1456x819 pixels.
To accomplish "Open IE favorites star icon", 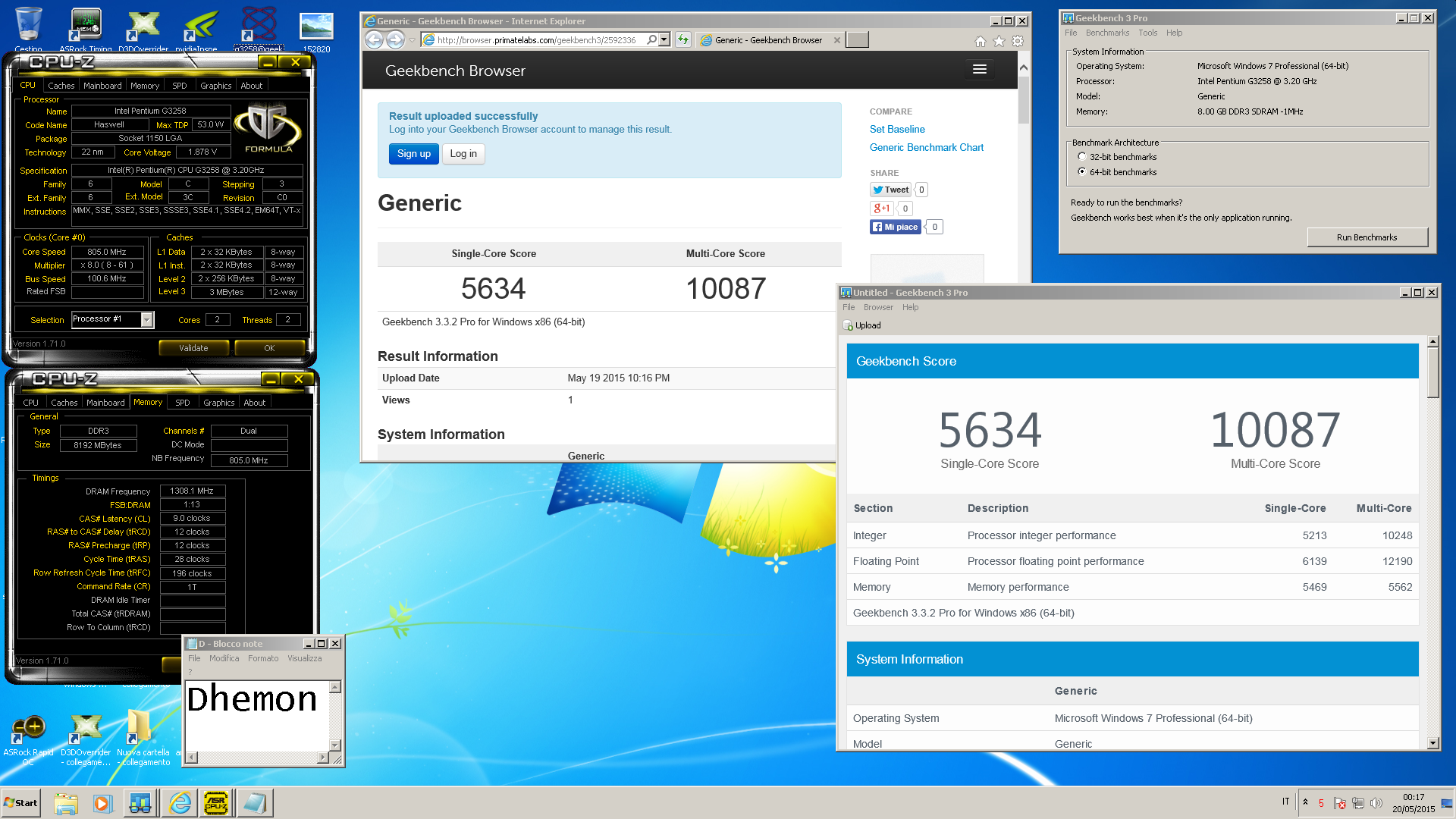I will (999, 41).
